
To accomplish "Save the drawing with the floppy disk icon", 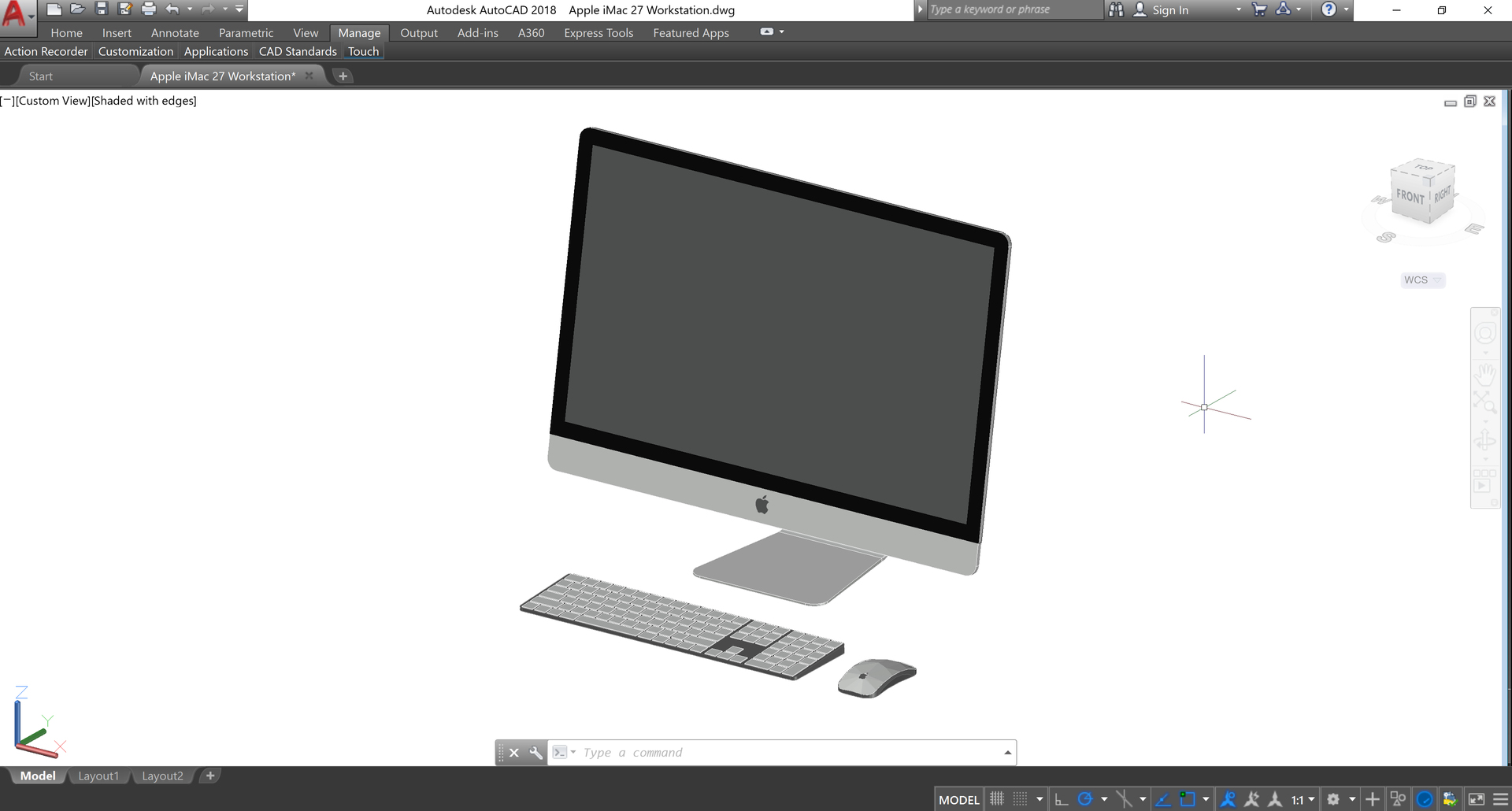I will (x=101, y=9).
